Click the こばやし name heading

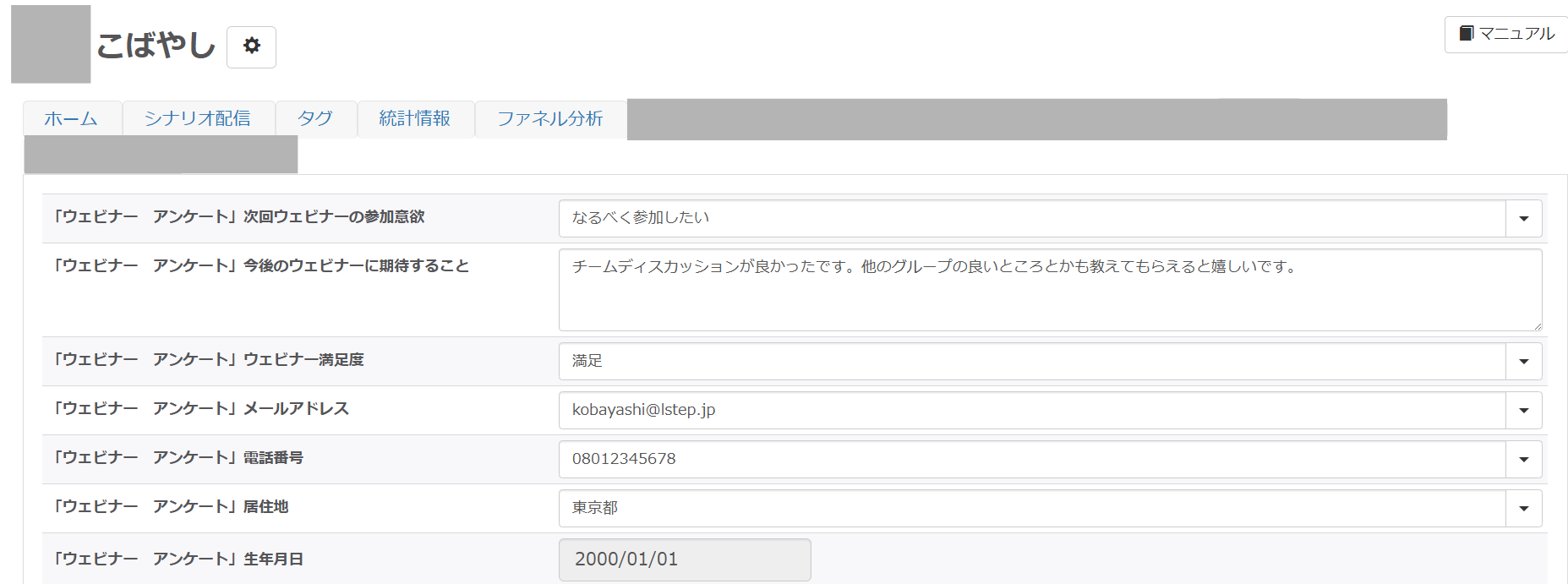pos(156,46)
